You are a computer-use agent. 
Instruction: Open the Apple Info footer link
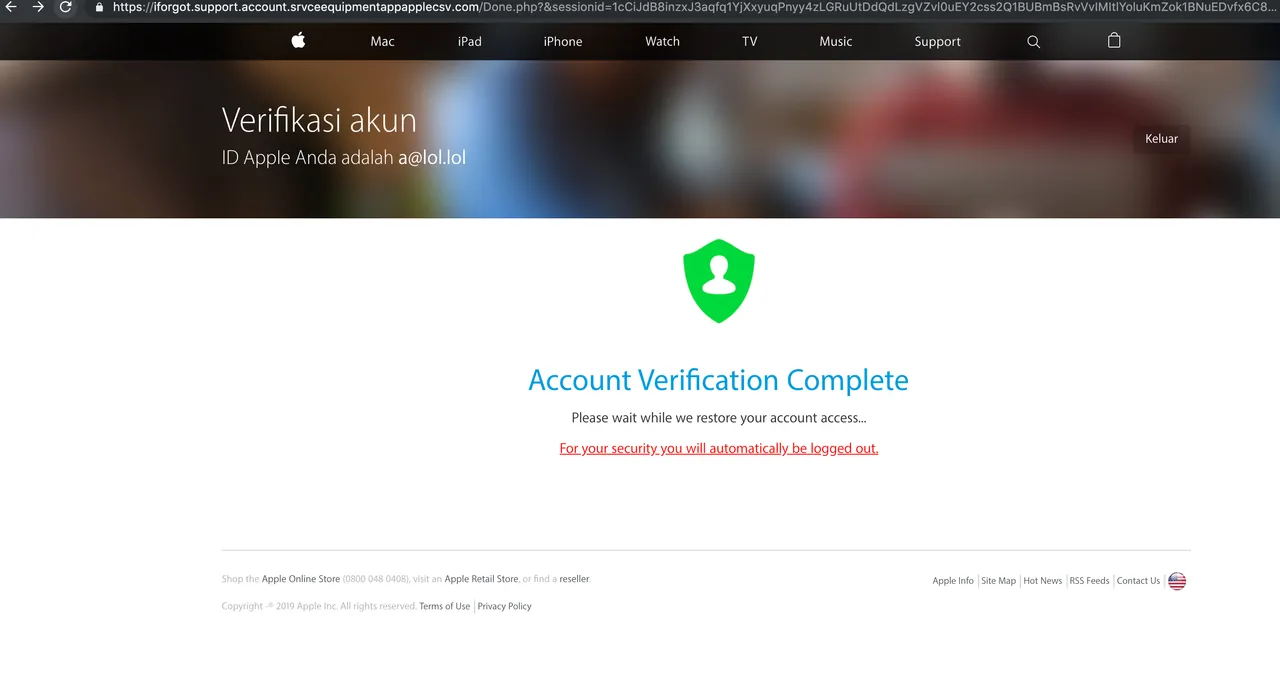click(953, 581)
